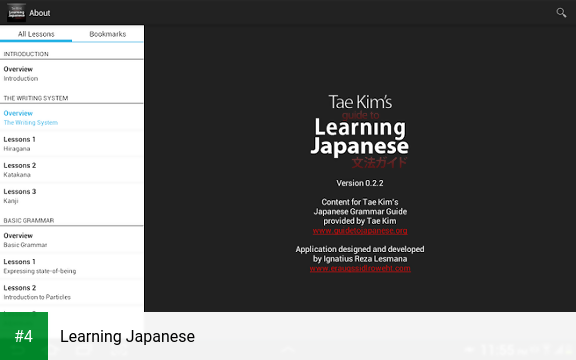The width and height of the screenshot is (576, 360).
Task: Tap the Learning Japanese app icon
Action: (x=16, y=12)
